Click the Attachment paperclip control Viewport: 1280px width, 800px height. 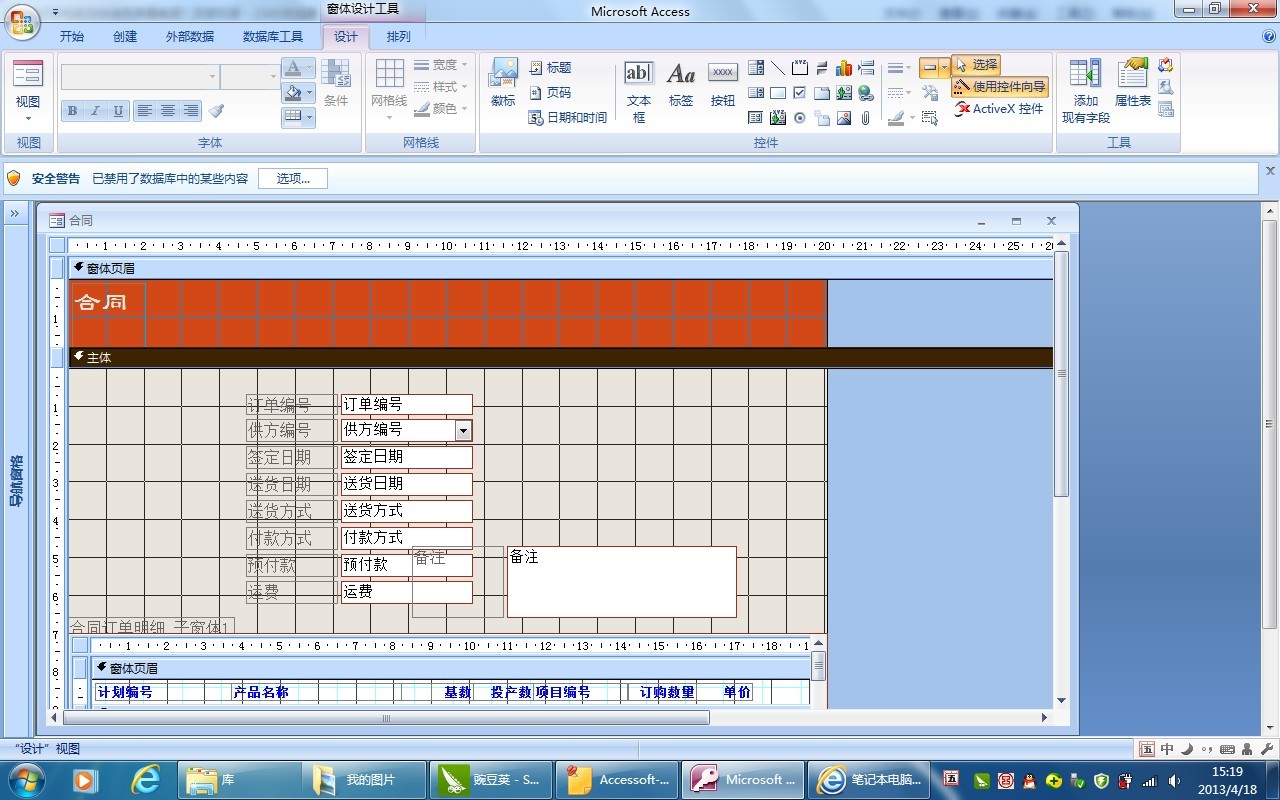click(866, 118)
